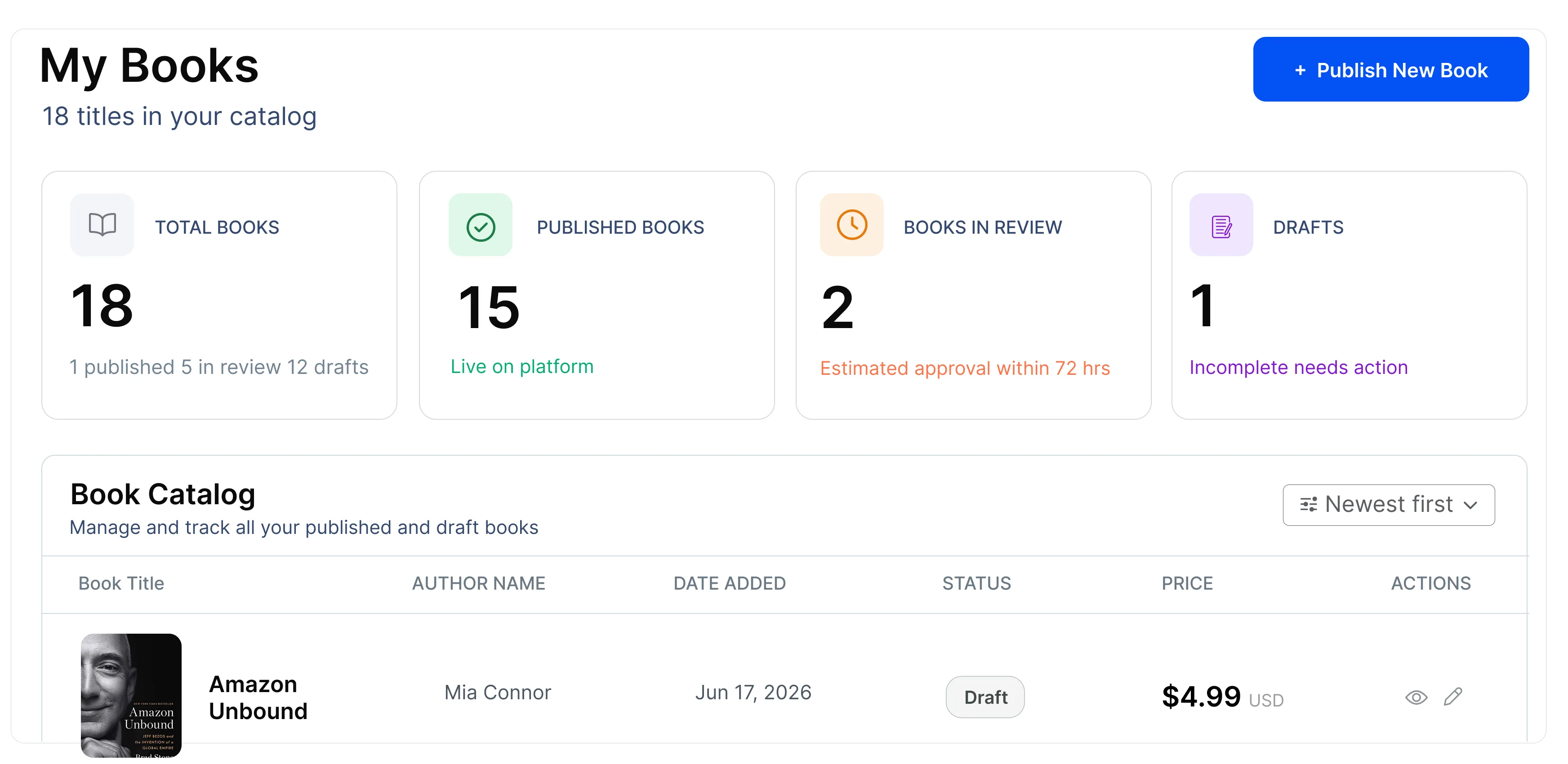Click the green checkmark icon for Published Books
The height and width of the screenshot is (764, 1568).
coord(480,227)
